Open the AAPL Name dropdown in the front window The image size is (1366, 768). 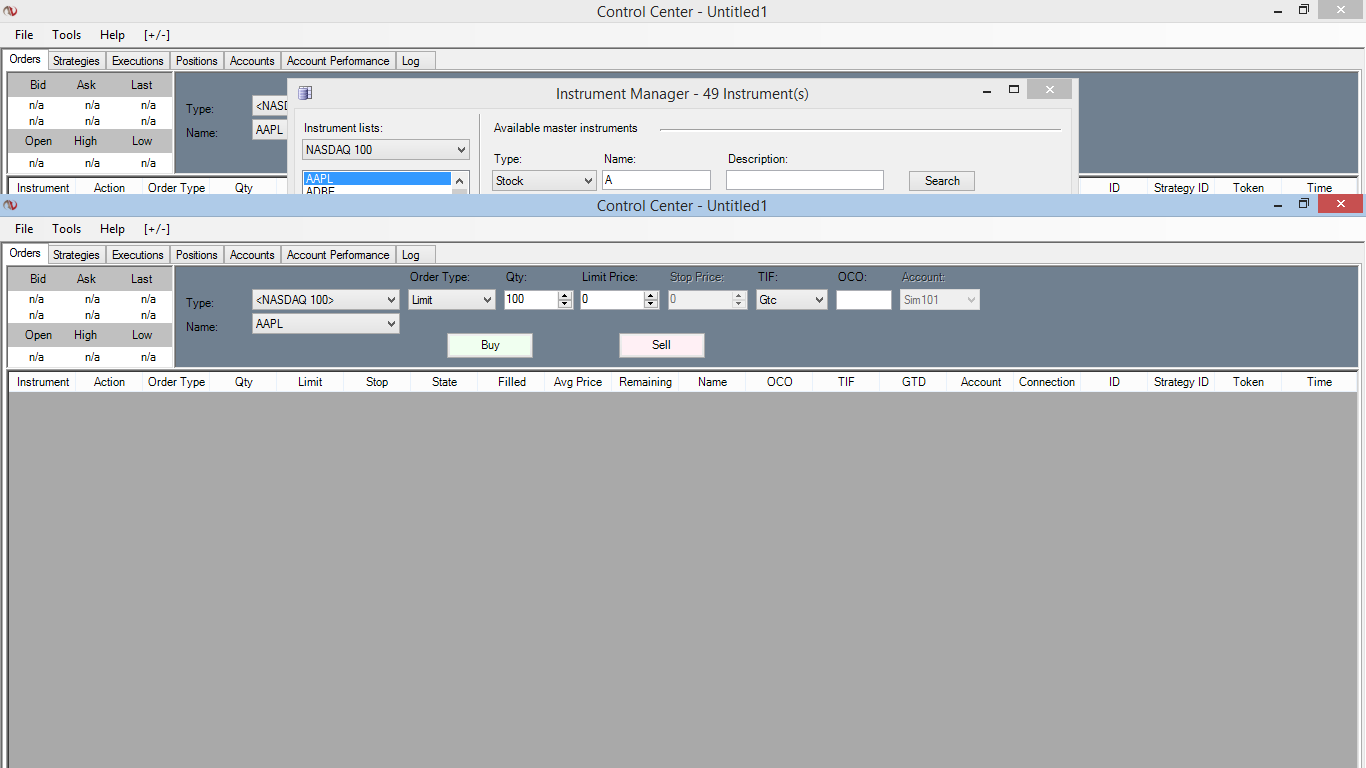325,324
